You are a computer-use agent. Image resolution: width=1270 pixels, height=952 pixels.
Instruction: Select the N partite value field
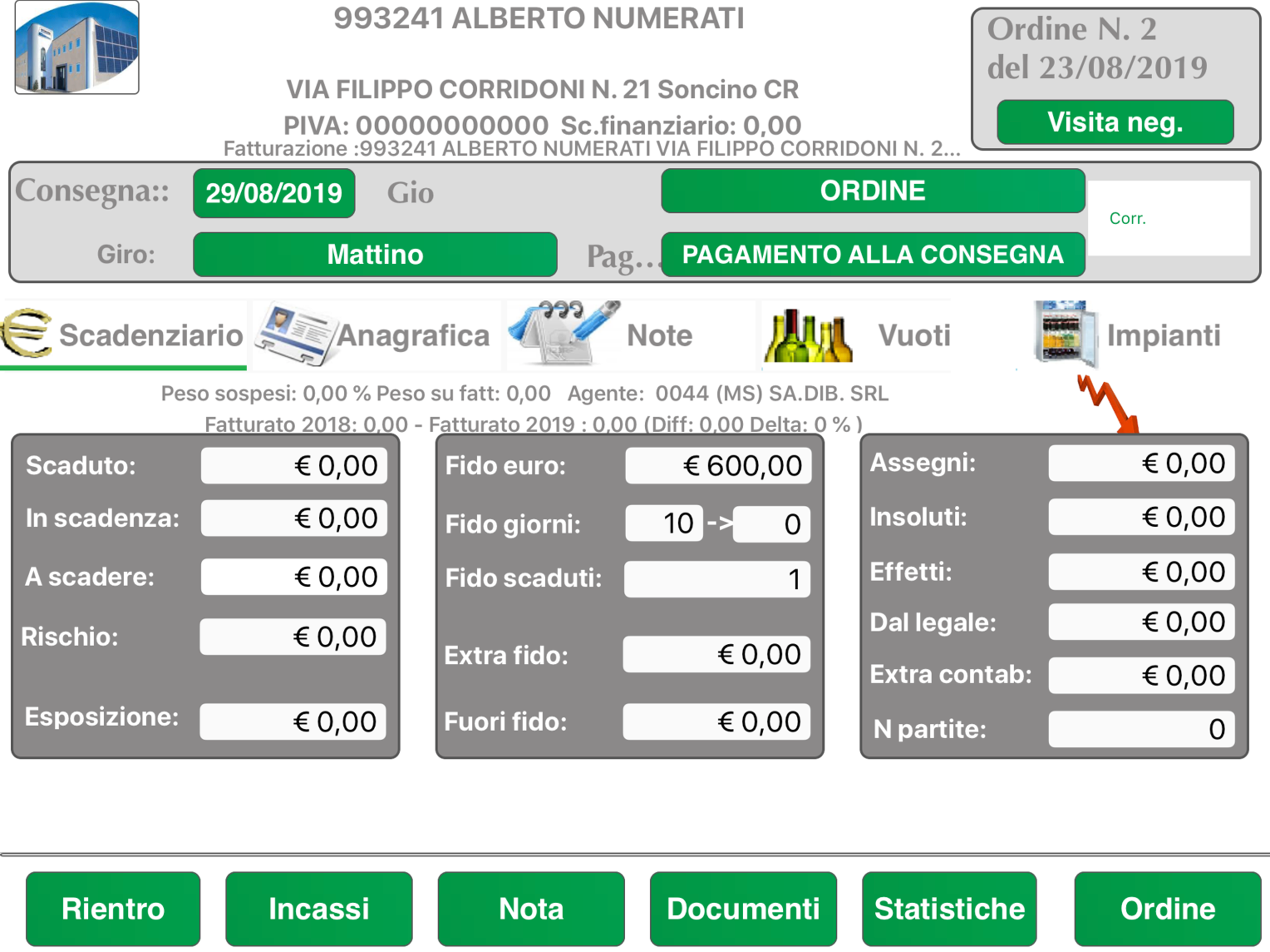[x=1141, y=729]
